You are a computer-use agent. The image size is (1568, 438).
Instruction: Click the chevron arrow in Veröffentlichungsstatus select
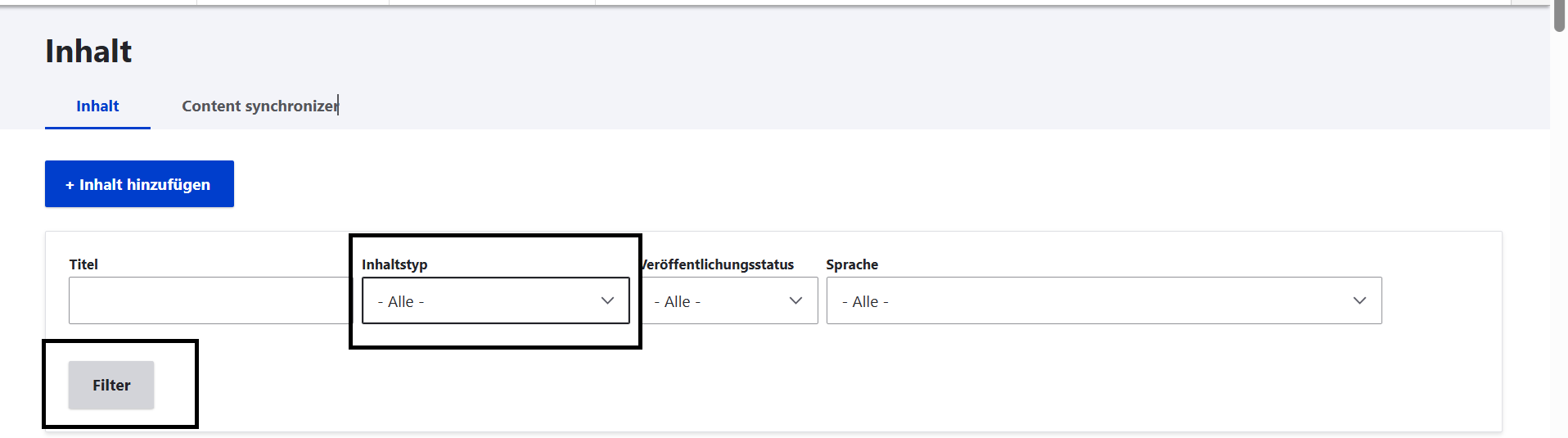click(x=795, y=300)
